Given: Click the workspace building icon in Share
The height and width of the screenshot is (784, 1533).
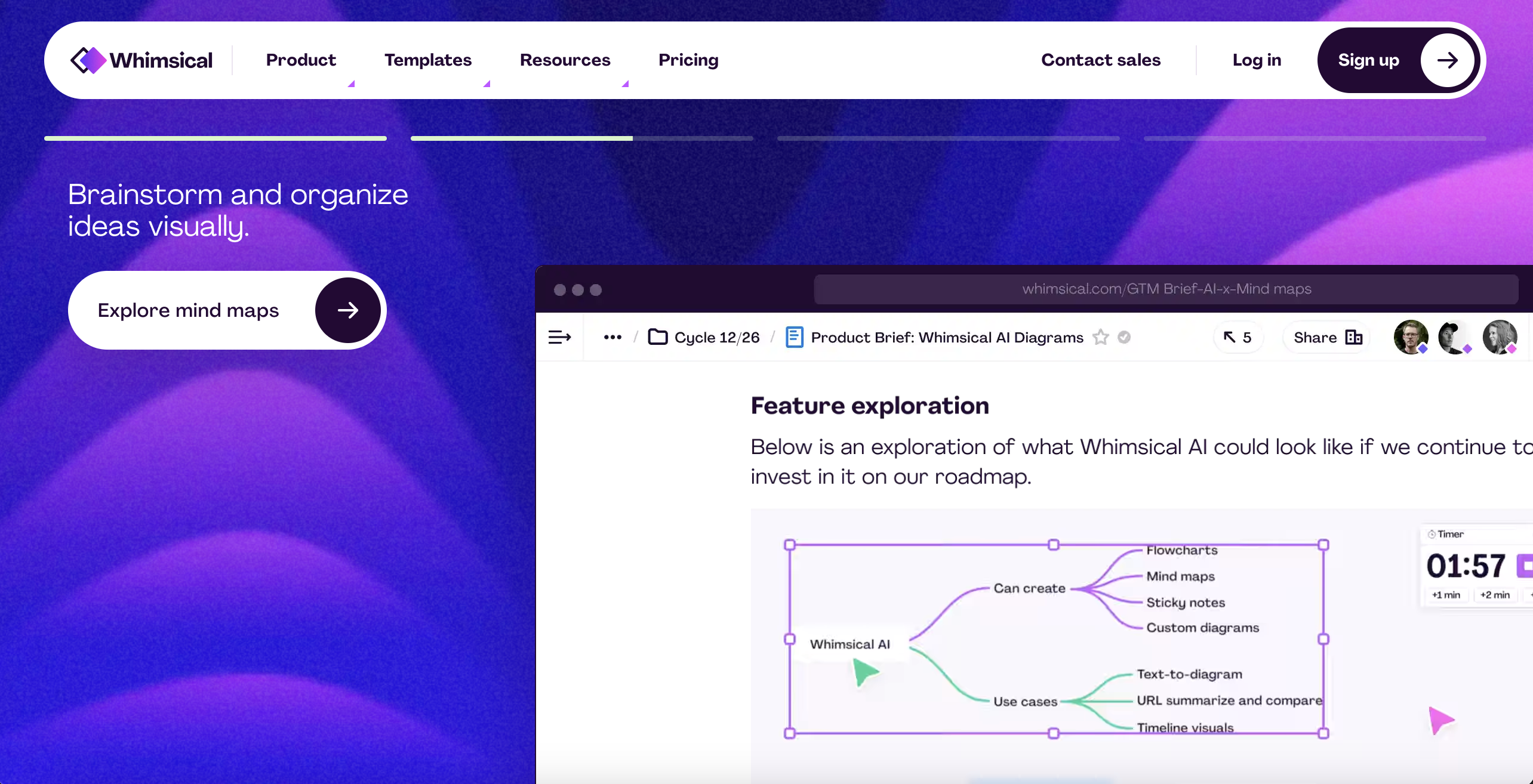Looking at the screenshot, I should [x=1354, y=337].
